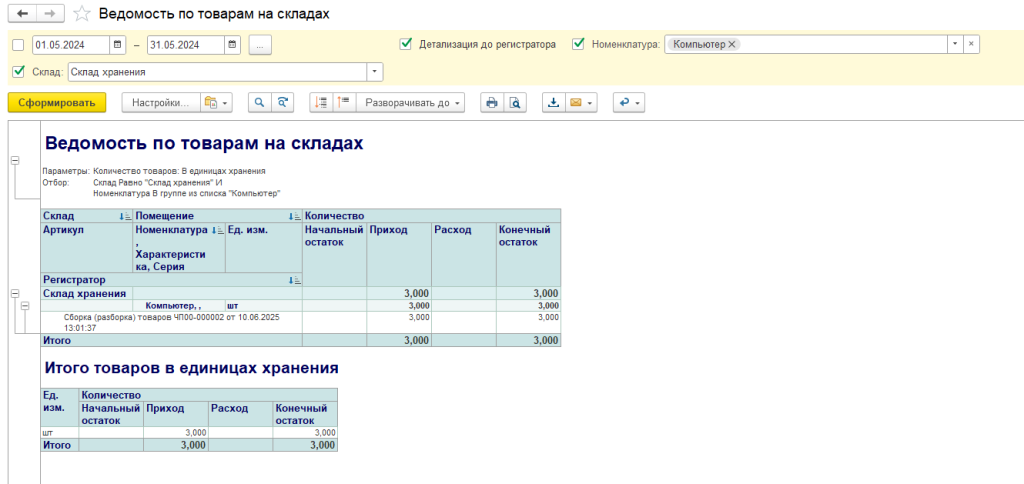The height and width of the screenshot is (484, 1024).
Task: Click the print report printer icon
Action: (x=491, y=102)
